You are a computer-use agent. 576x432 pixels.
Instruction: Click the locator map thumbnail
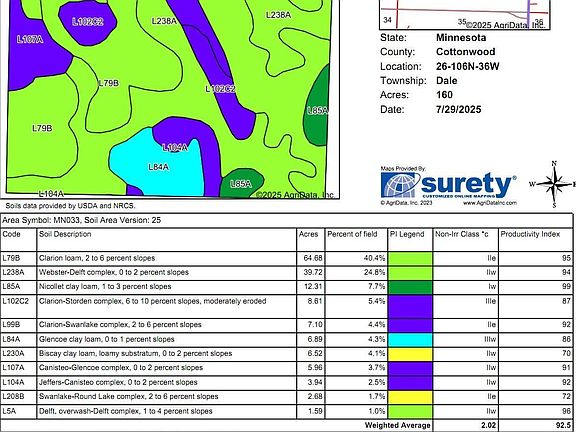[x=465, y=15]
